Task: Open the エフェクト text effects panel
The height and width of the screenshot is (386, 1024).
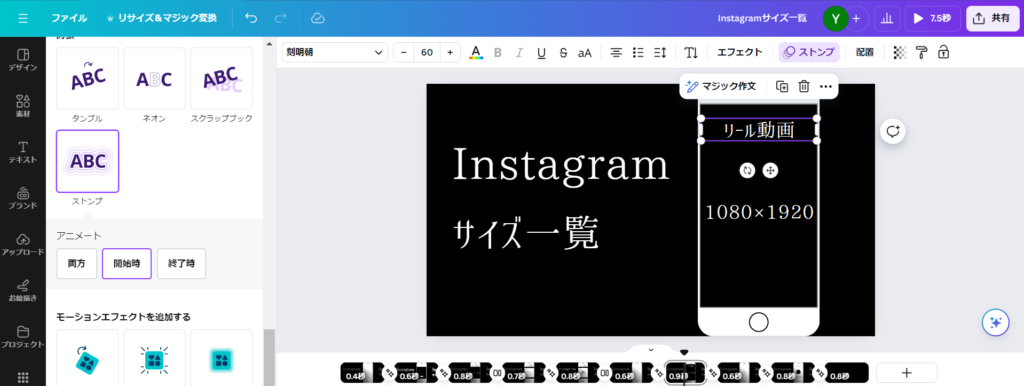Action: (x=739, y=53)
